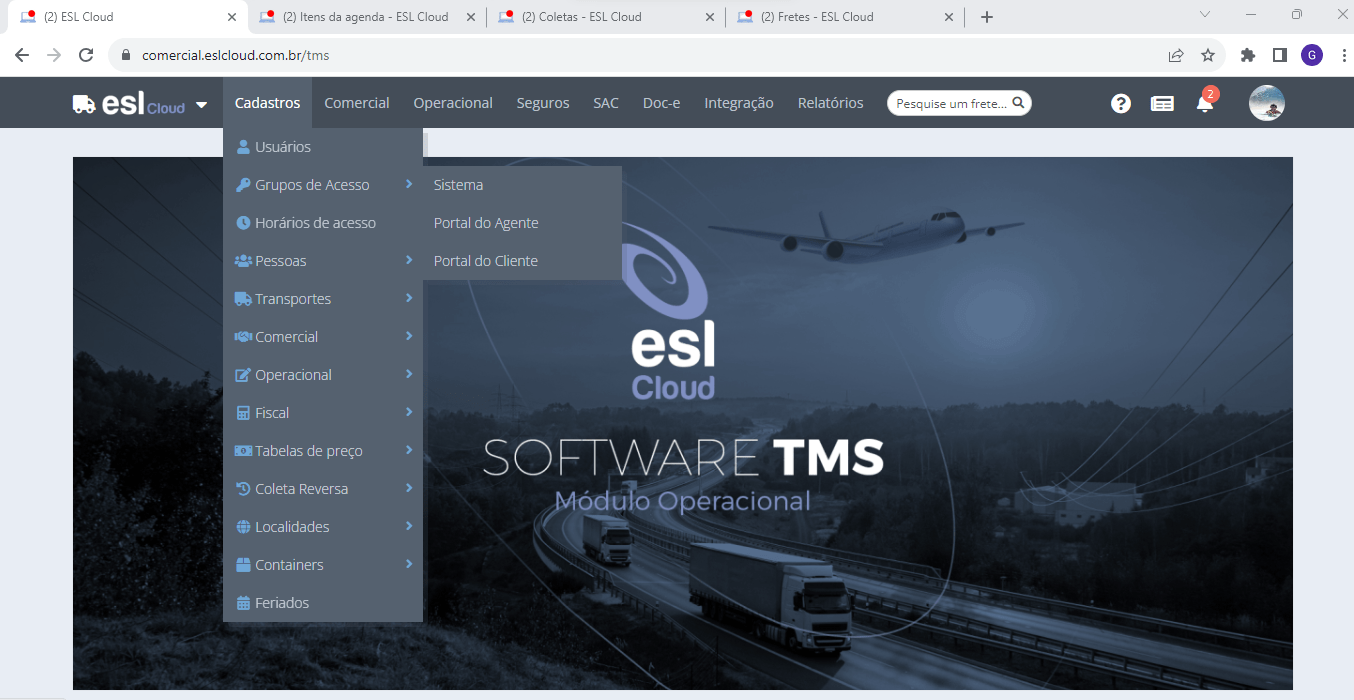Open the SAC menu
Image resolution: width=1354 pixels, height=700 pixels.
(606, 103)
